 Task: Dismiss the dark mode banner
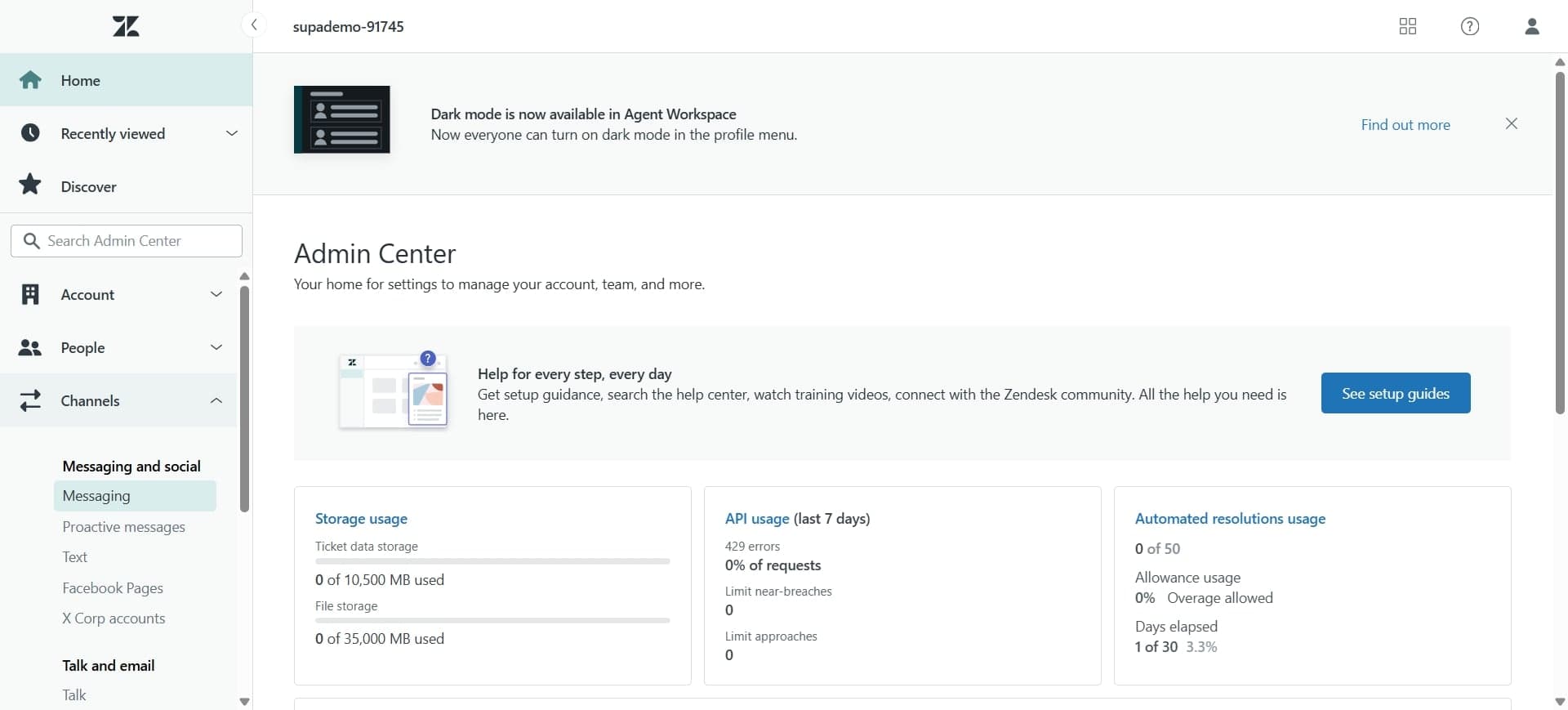[x=1512, y=123]
